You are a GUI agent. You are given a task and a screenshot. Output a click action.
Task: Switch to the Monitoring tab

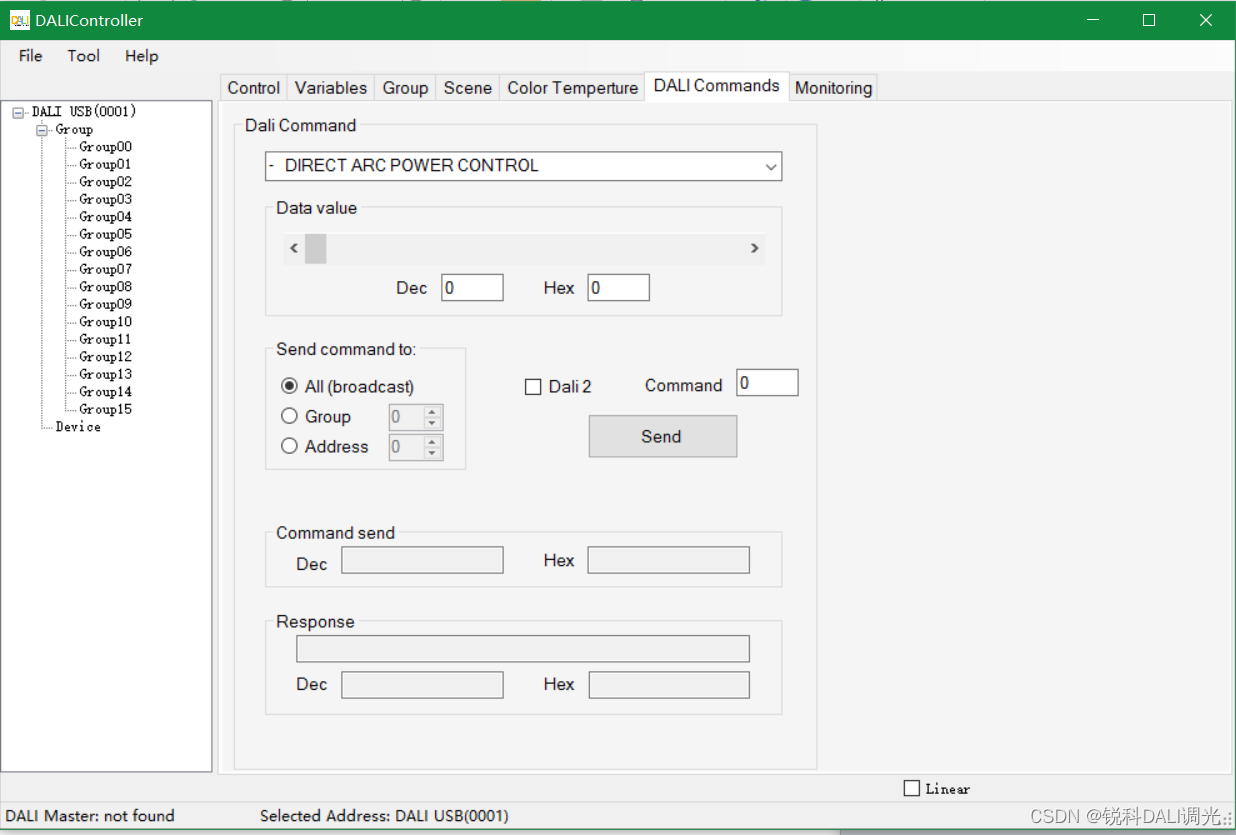tap(833, 88)
